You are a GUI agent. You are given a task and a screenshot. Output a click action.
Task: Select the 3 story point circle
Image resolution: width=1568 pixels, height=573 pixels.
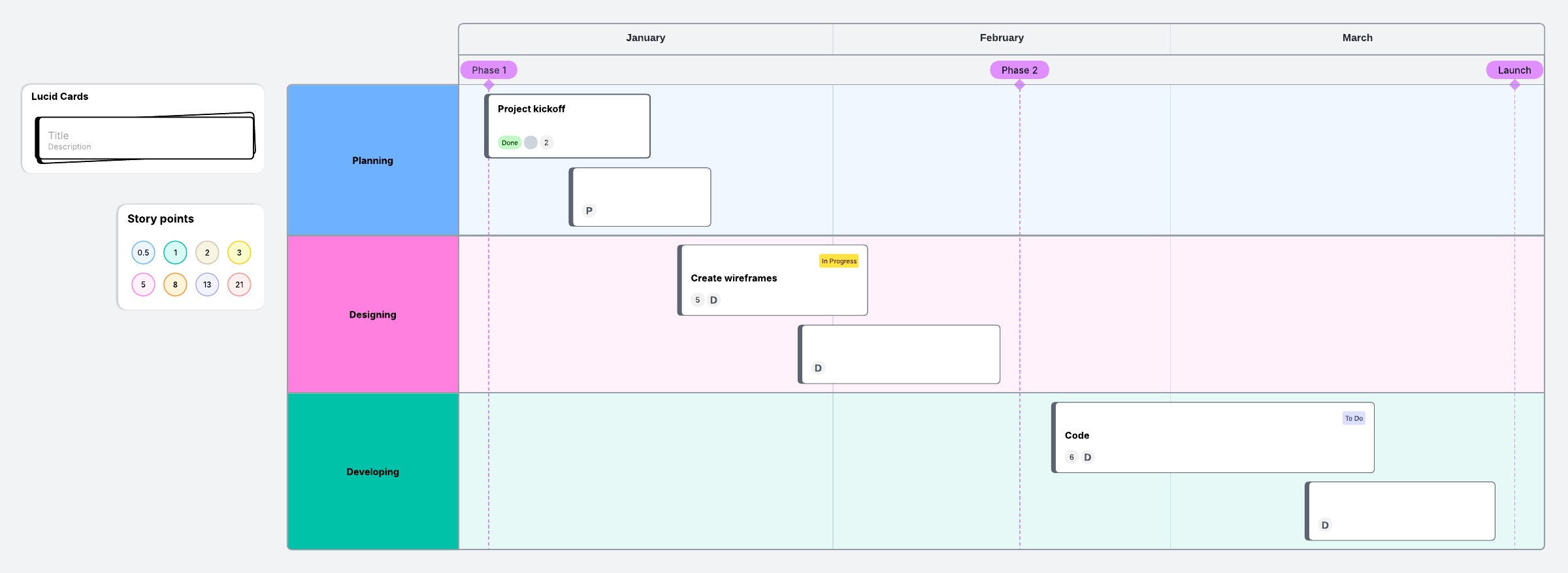239,253
